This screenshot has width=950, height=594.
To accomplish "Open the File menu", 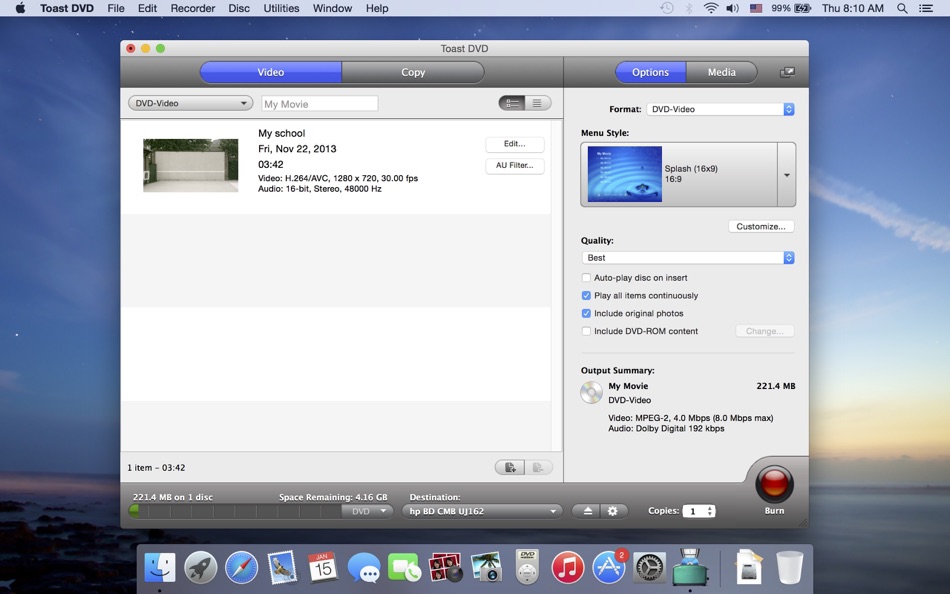I will pos(116,8).
